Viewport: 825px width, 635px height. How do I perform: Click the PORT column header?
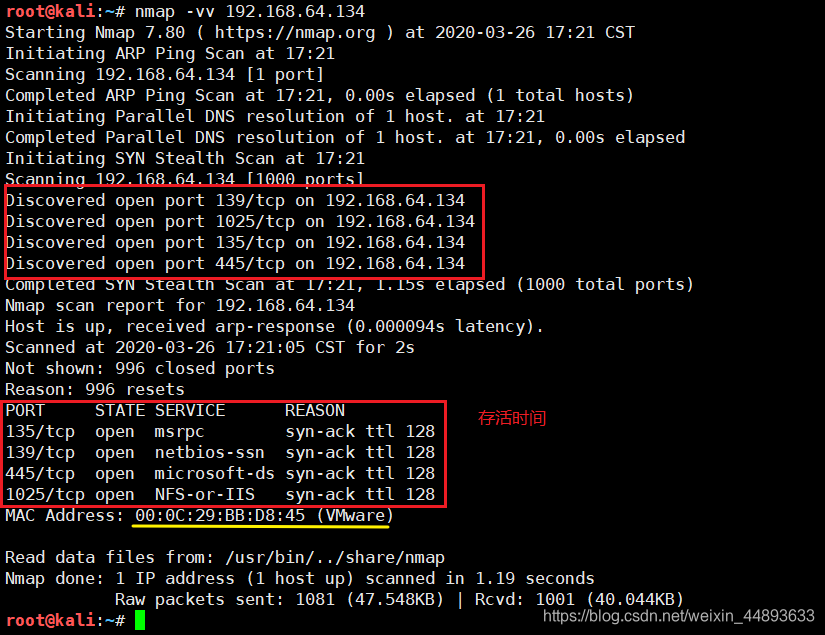(x=25, y=410)
